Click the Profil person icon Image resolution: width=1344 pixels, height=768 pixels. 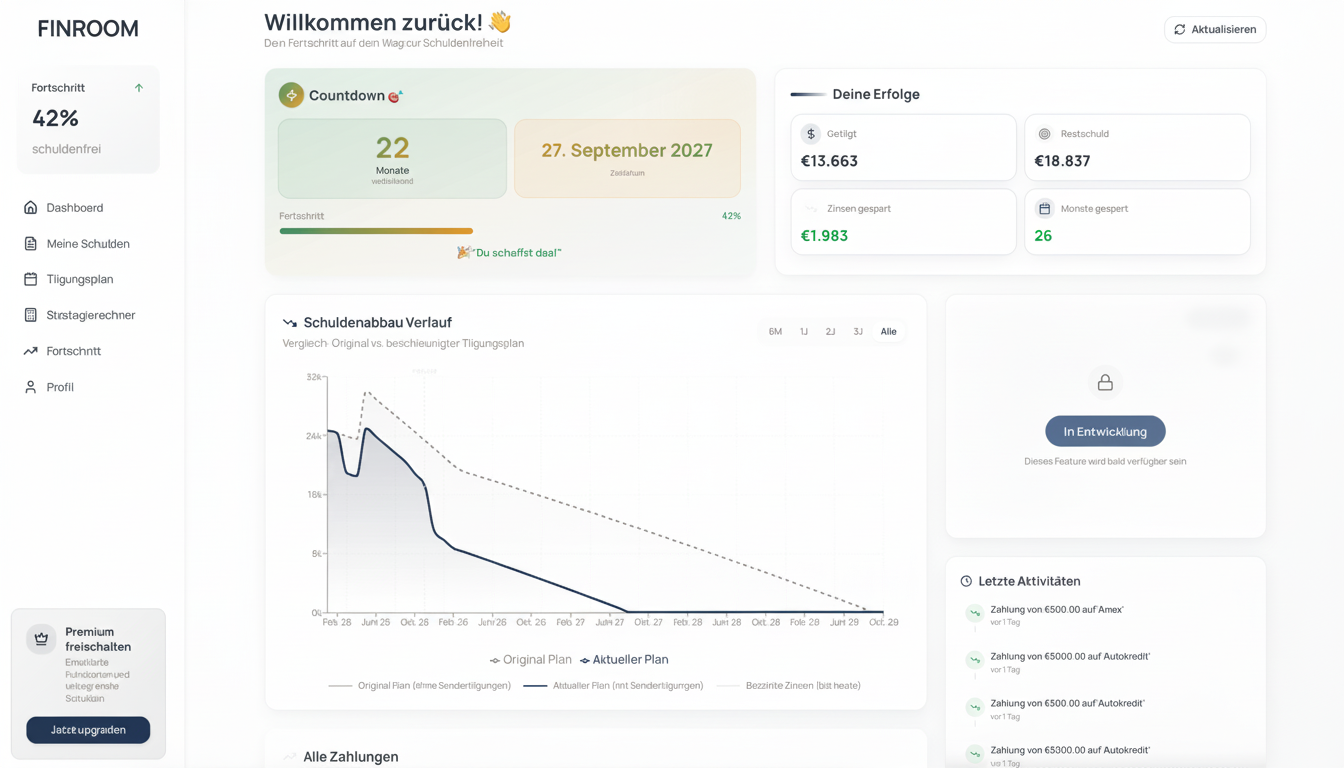pos(30,387)
